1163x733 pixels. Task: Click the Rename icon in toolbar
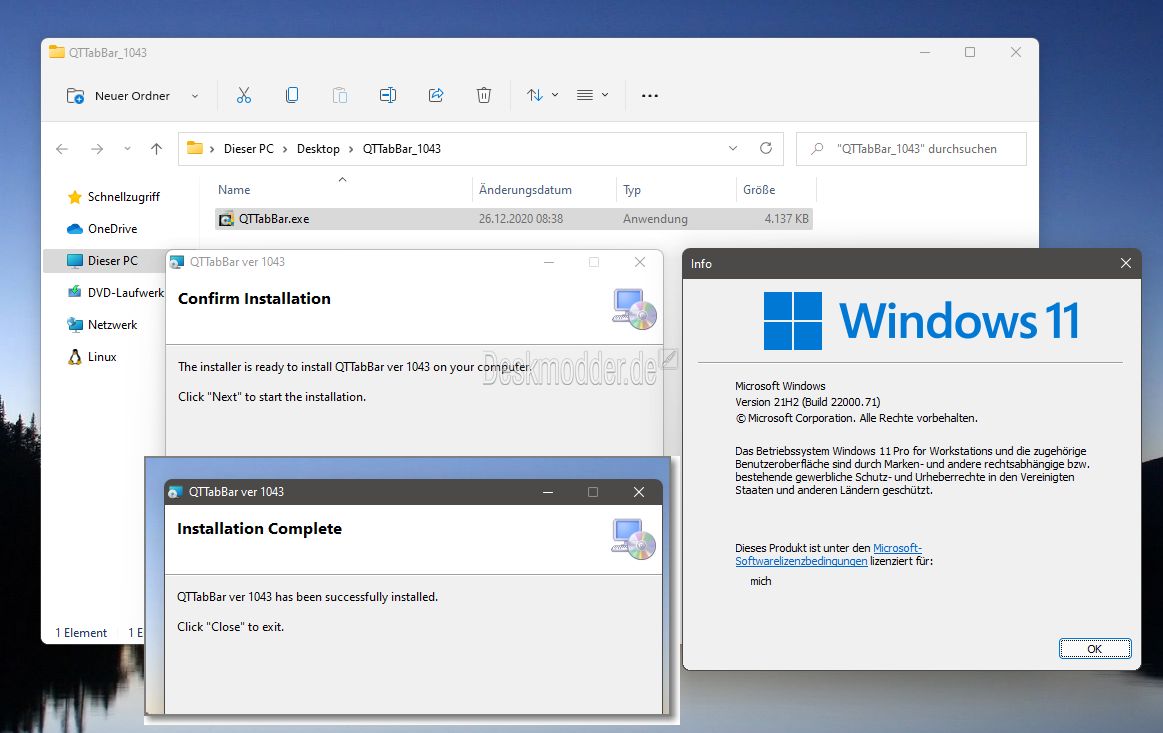tap(388, 95)
